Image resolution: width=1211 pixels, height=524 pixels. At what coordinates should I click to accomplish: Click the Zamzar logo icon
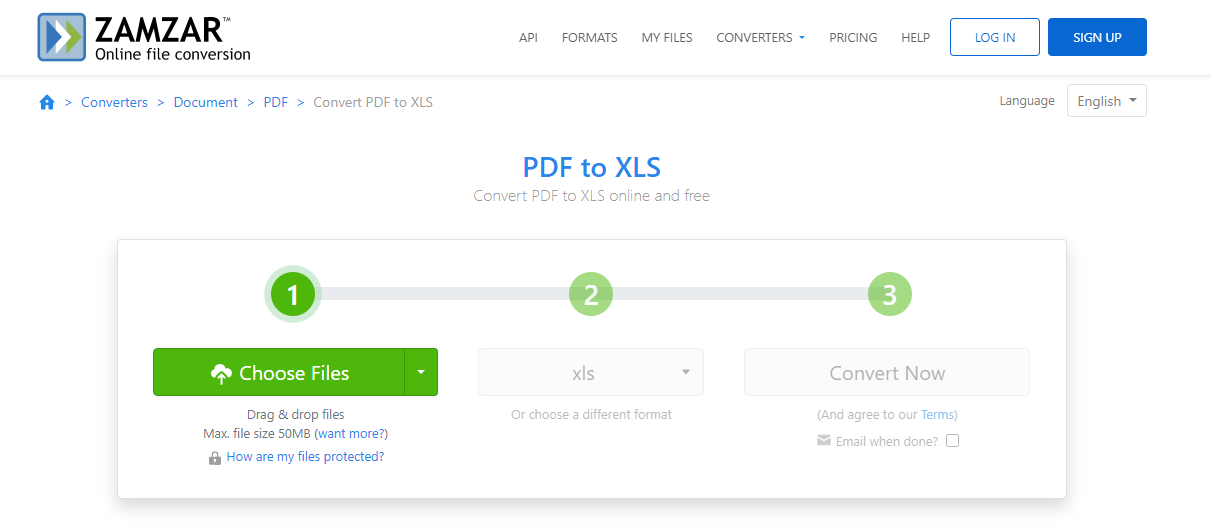(x=62, y=38)
